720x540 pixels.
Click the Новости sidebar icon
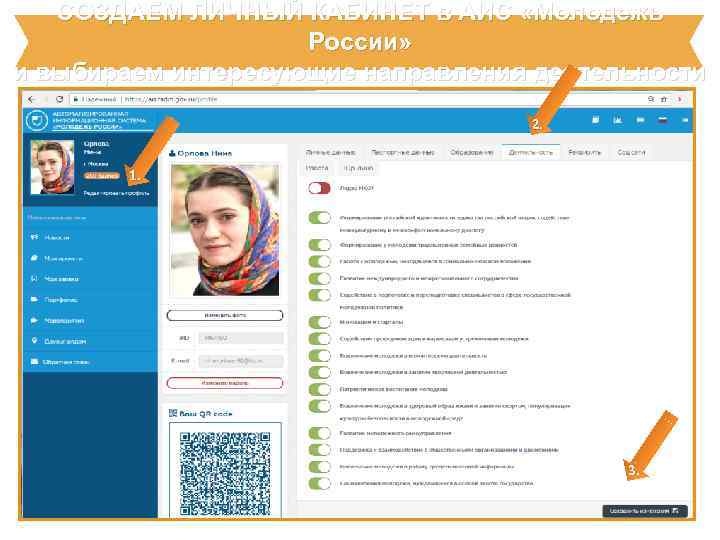[x=34, y=237]
